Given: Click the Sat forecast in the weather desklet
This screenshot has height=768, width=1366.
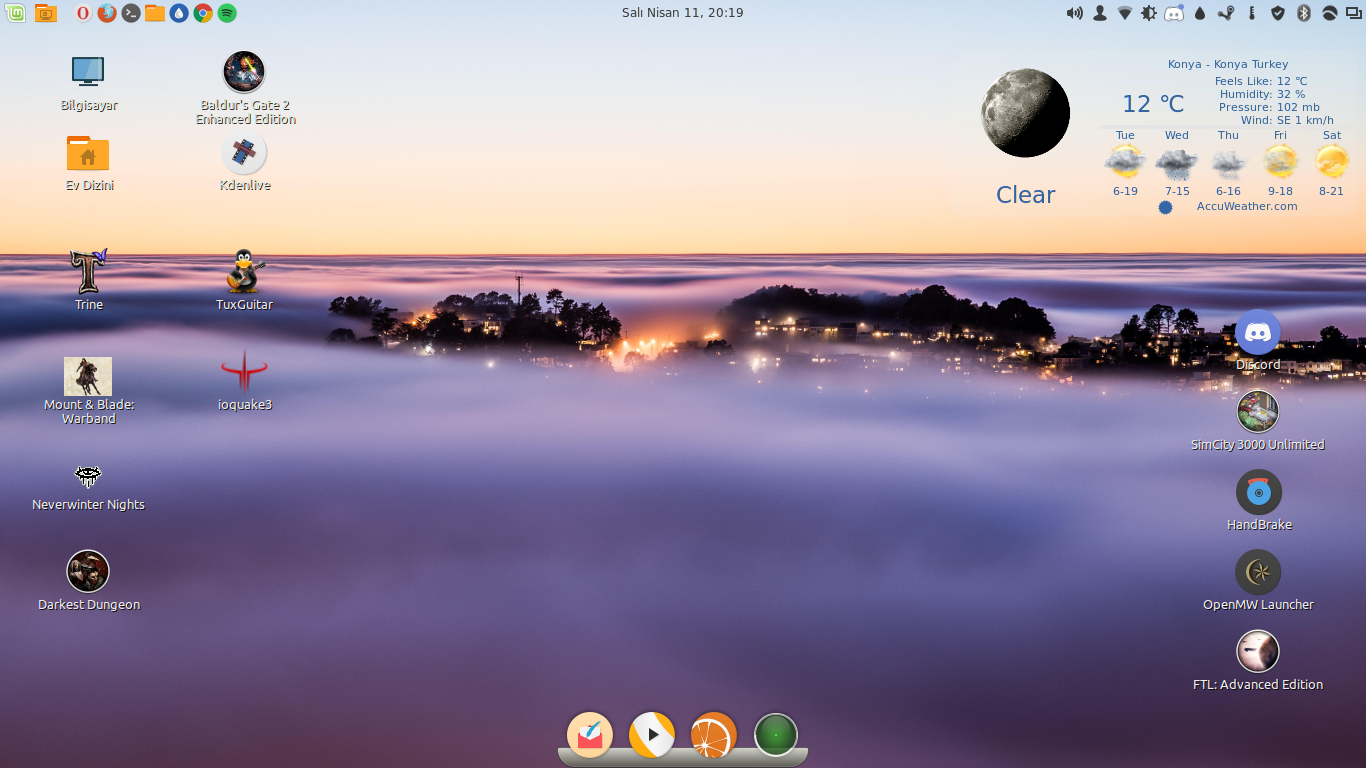Looking at the screenshot, I should click(x=1332, y=164).
